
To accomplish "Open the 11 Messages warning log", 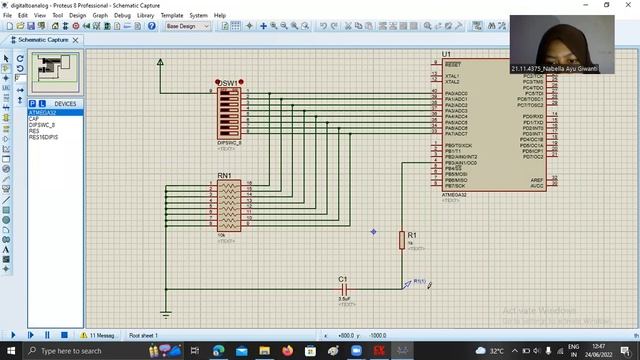I will [x=98, y=336].
